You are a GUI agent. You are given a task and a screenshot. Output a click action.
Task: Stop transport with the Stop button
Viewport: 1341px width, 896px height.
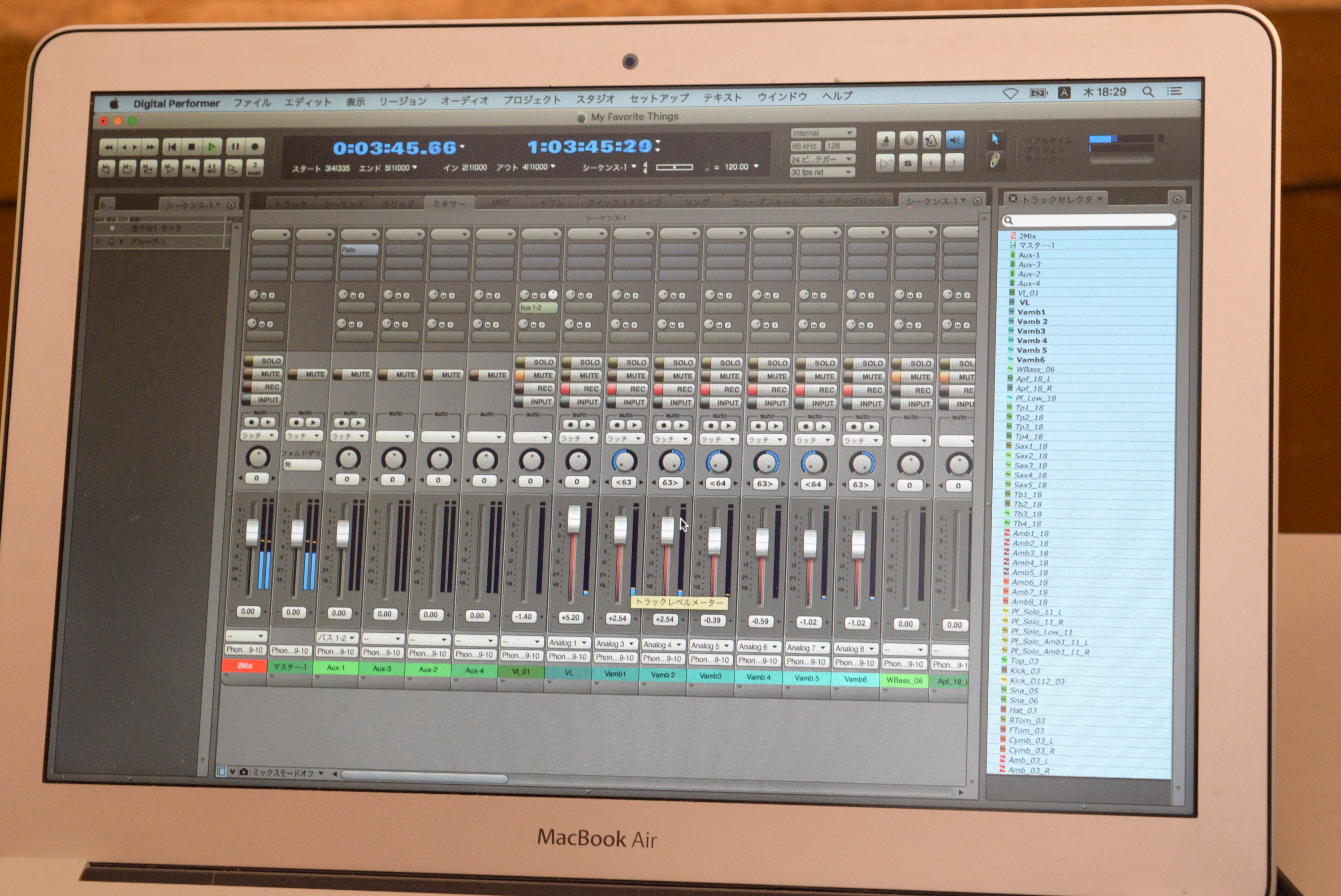click(x=191, y=147)
